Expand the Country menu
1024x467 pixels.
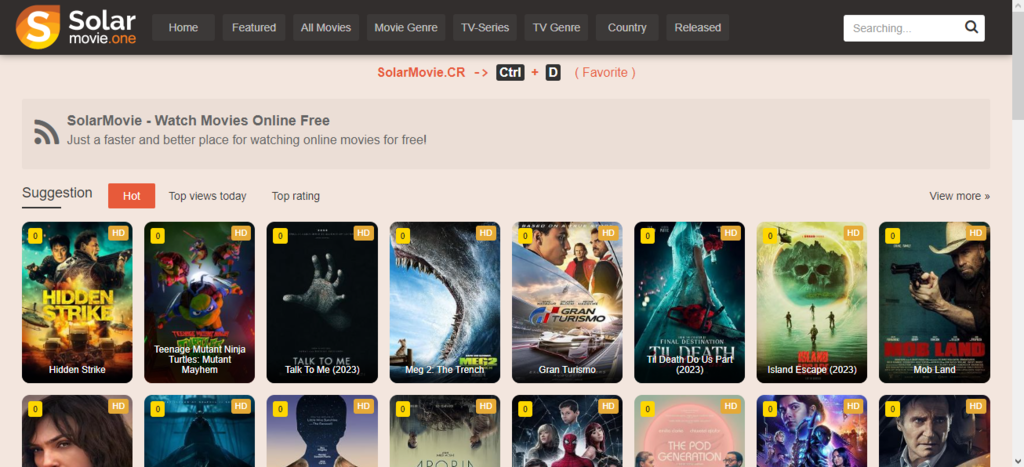click(x=627, y=27)
